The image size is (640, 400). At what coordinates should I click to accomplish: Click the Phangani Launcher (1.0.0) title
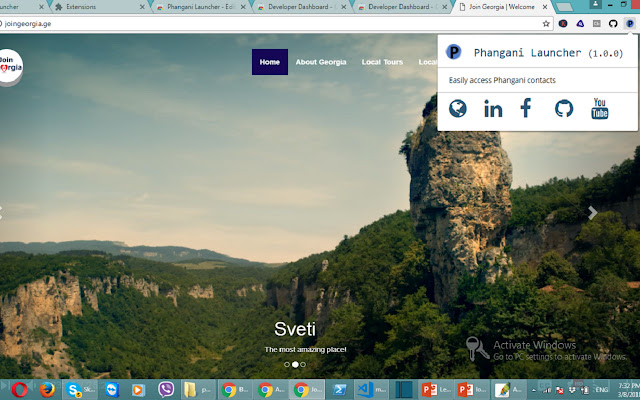[x=548, y=53]
